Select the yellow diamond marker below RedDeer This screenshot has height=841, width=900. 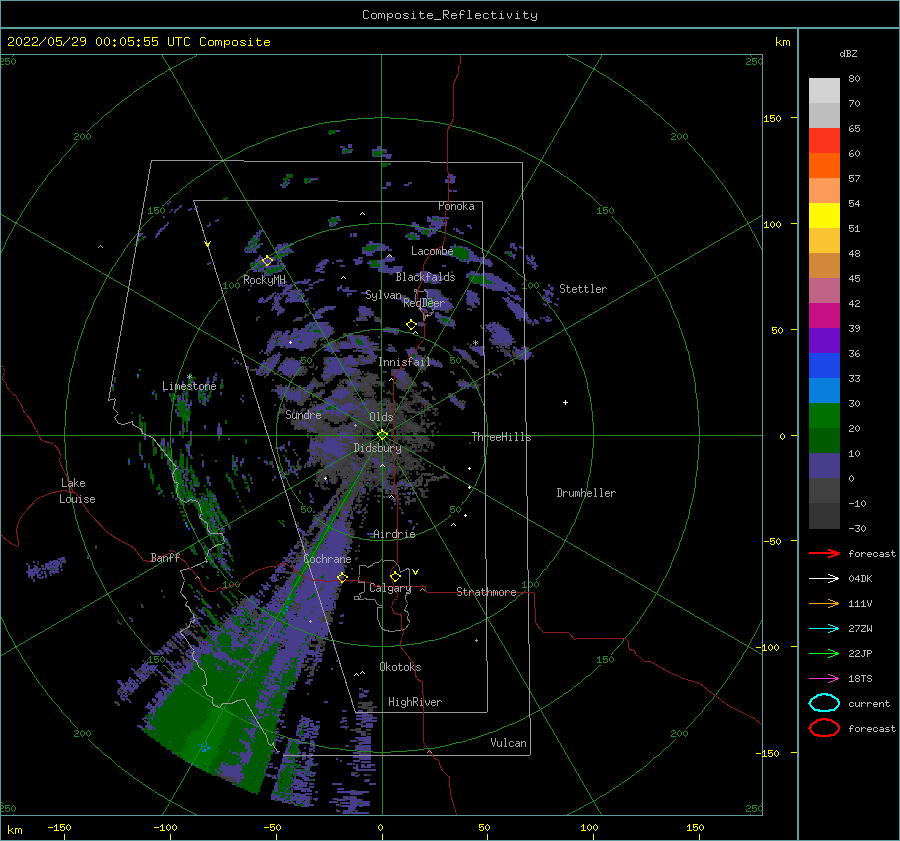[411, 325]
